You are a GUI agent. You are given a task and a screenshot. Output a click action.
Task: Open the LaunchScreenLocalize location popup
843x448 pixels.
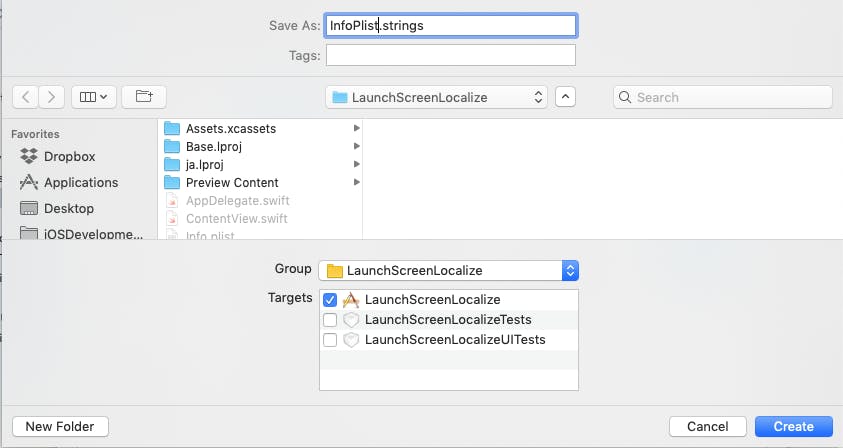(436, 97)
